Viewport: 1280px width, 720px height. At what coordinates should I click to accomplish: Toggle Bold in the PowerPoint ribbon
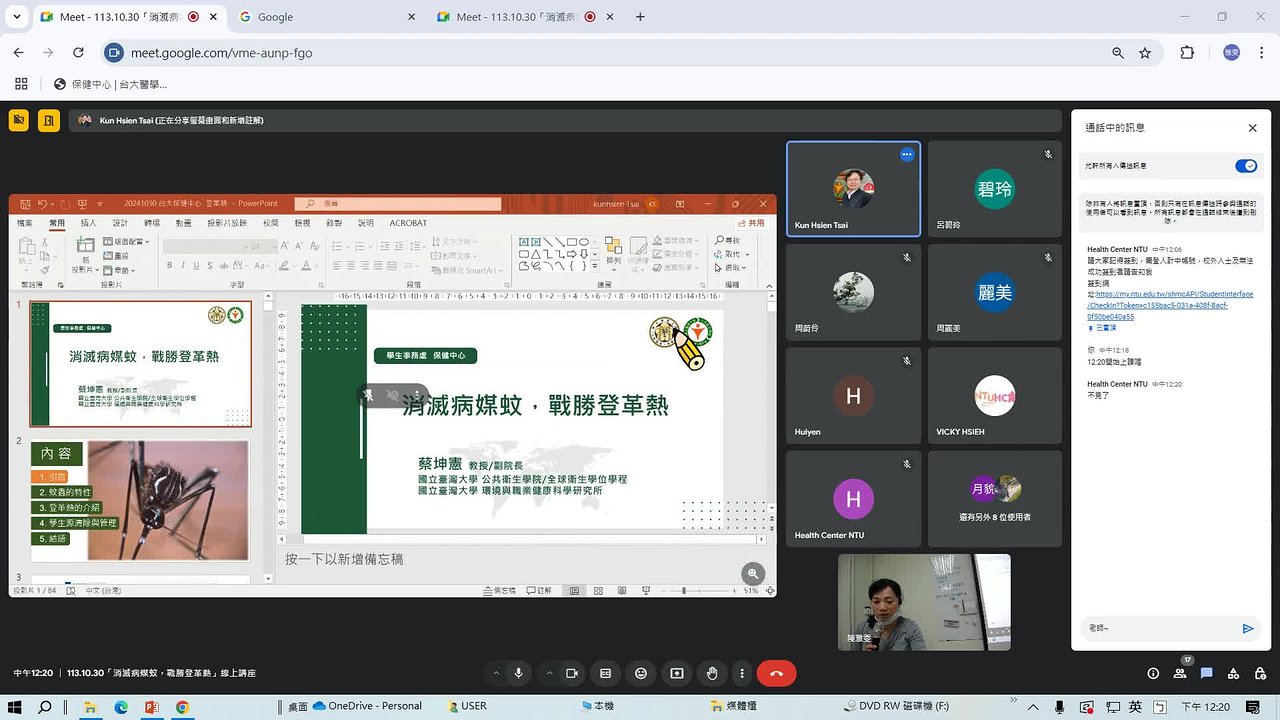pos(170,265)
